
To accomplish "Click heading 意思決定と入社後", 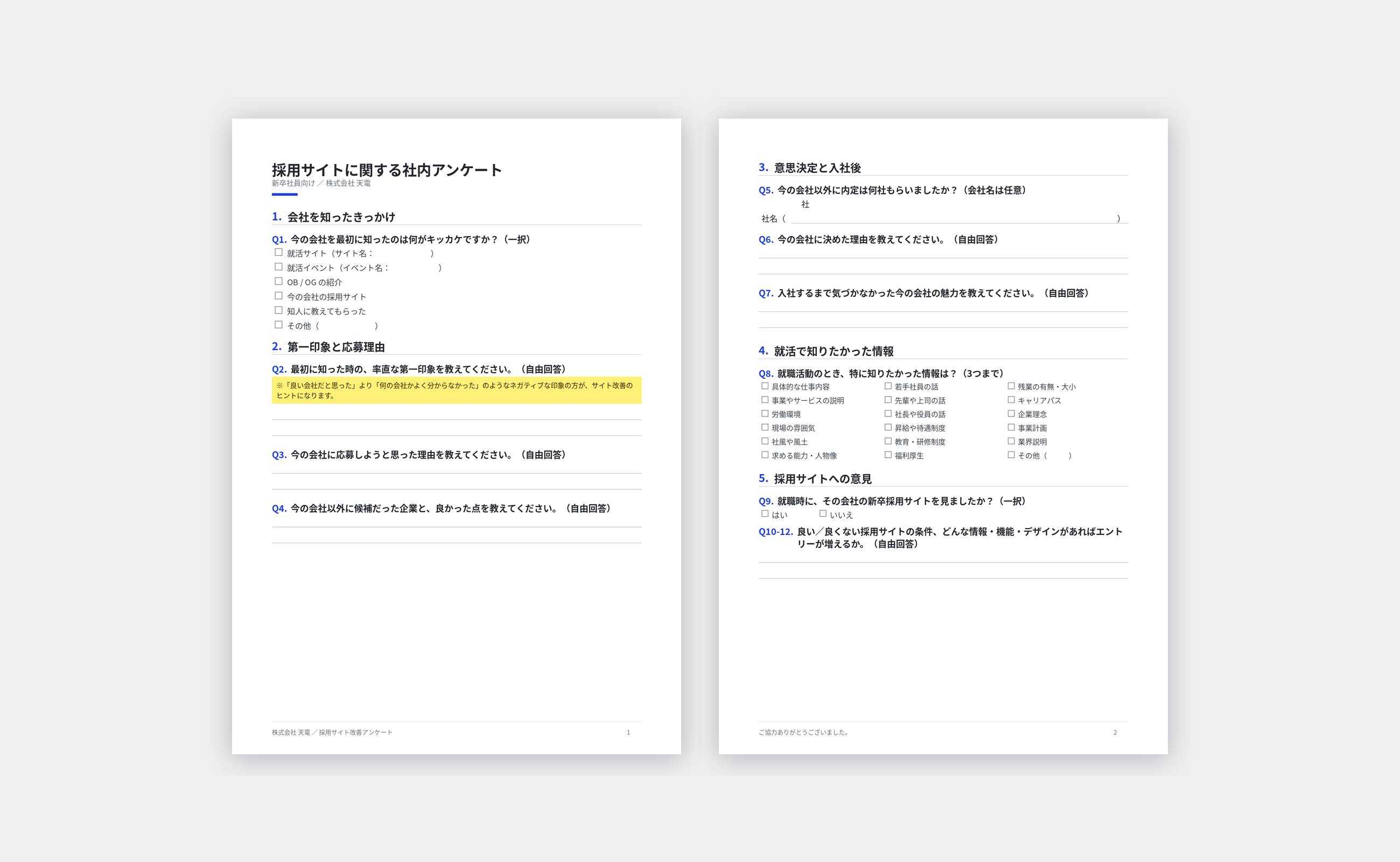I will click(x=817, y=168).
